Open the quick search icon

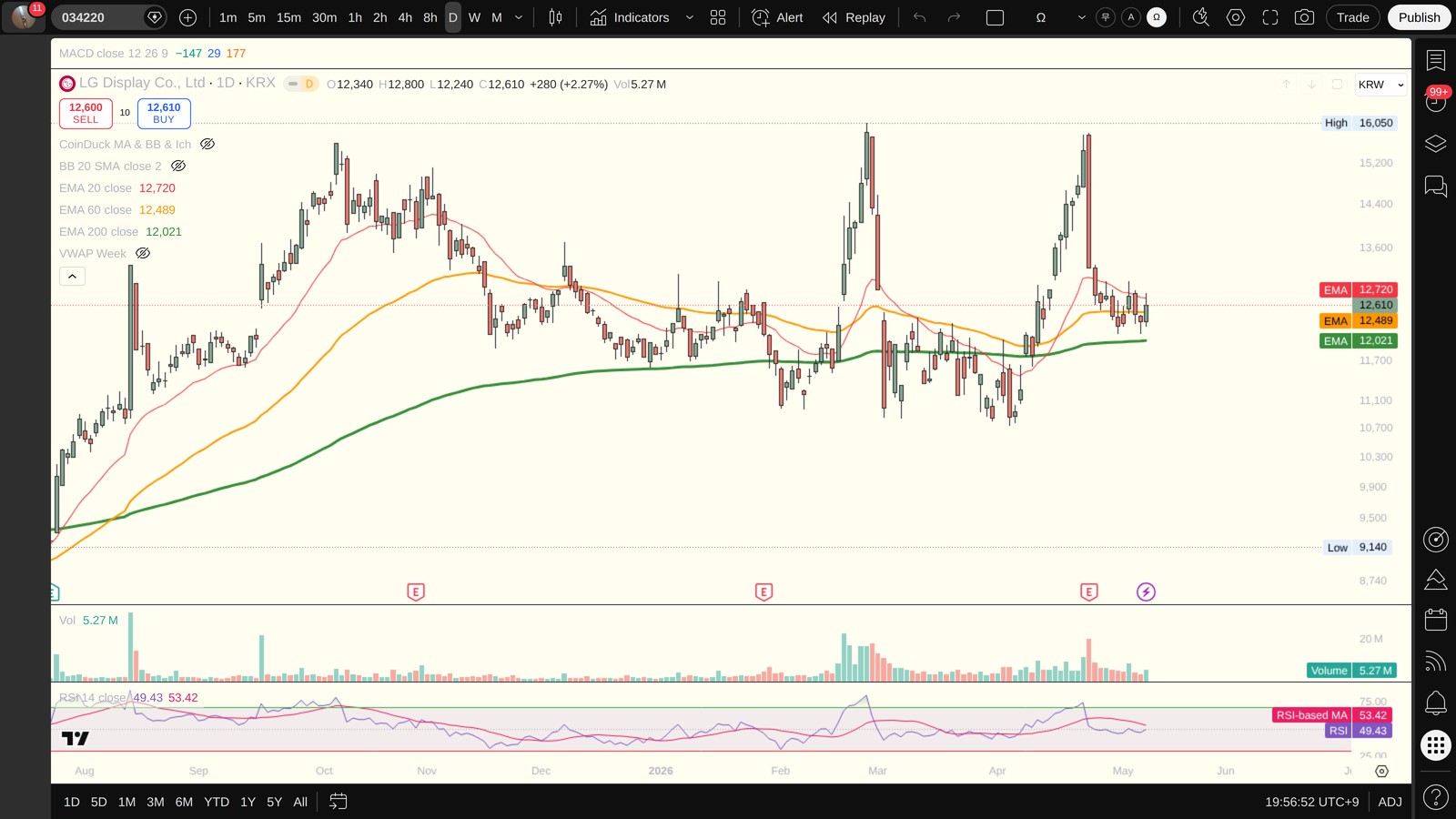(1201, 17)
